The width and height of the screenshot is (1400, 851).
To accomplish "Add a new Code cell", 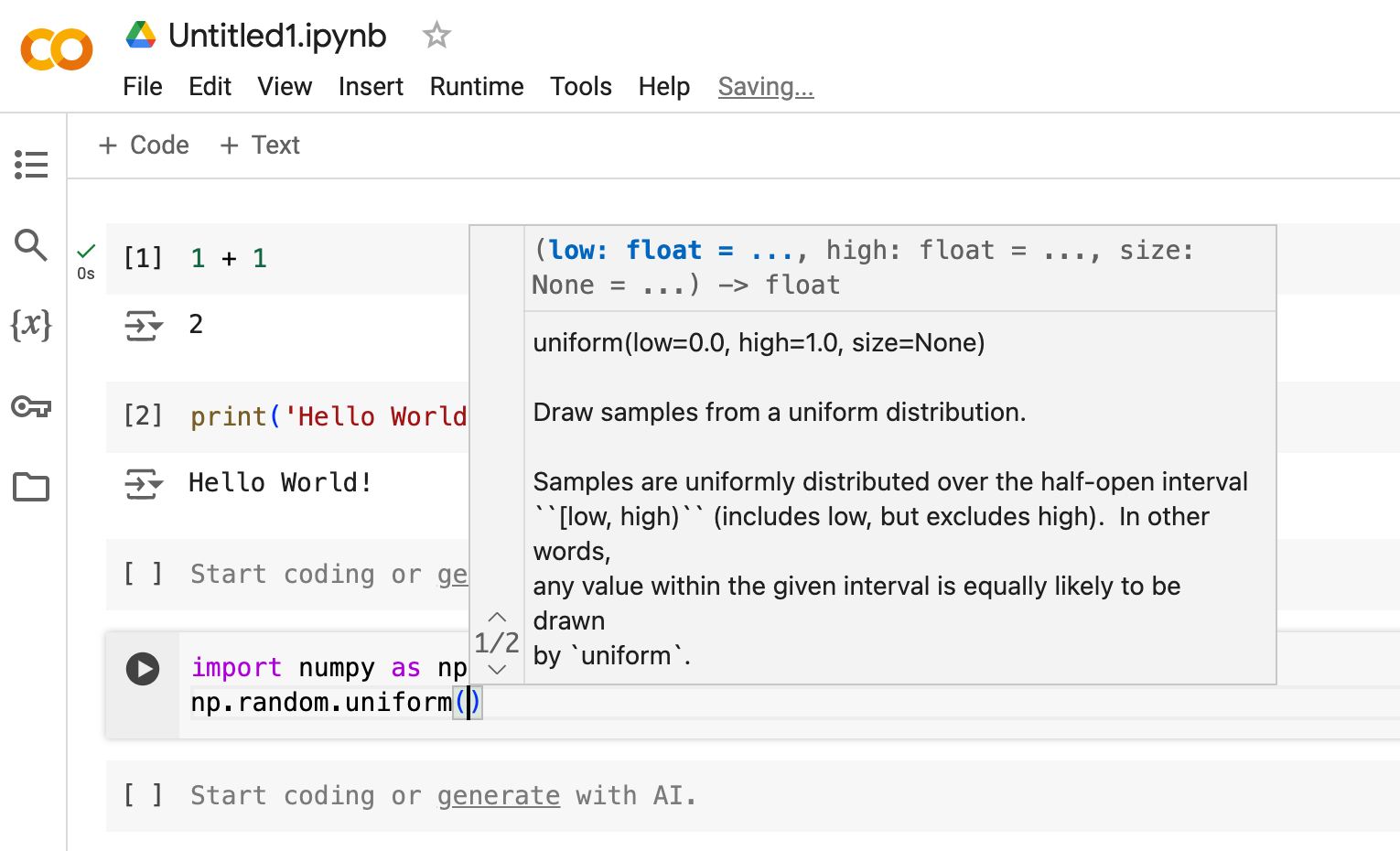I will (144, 145).
